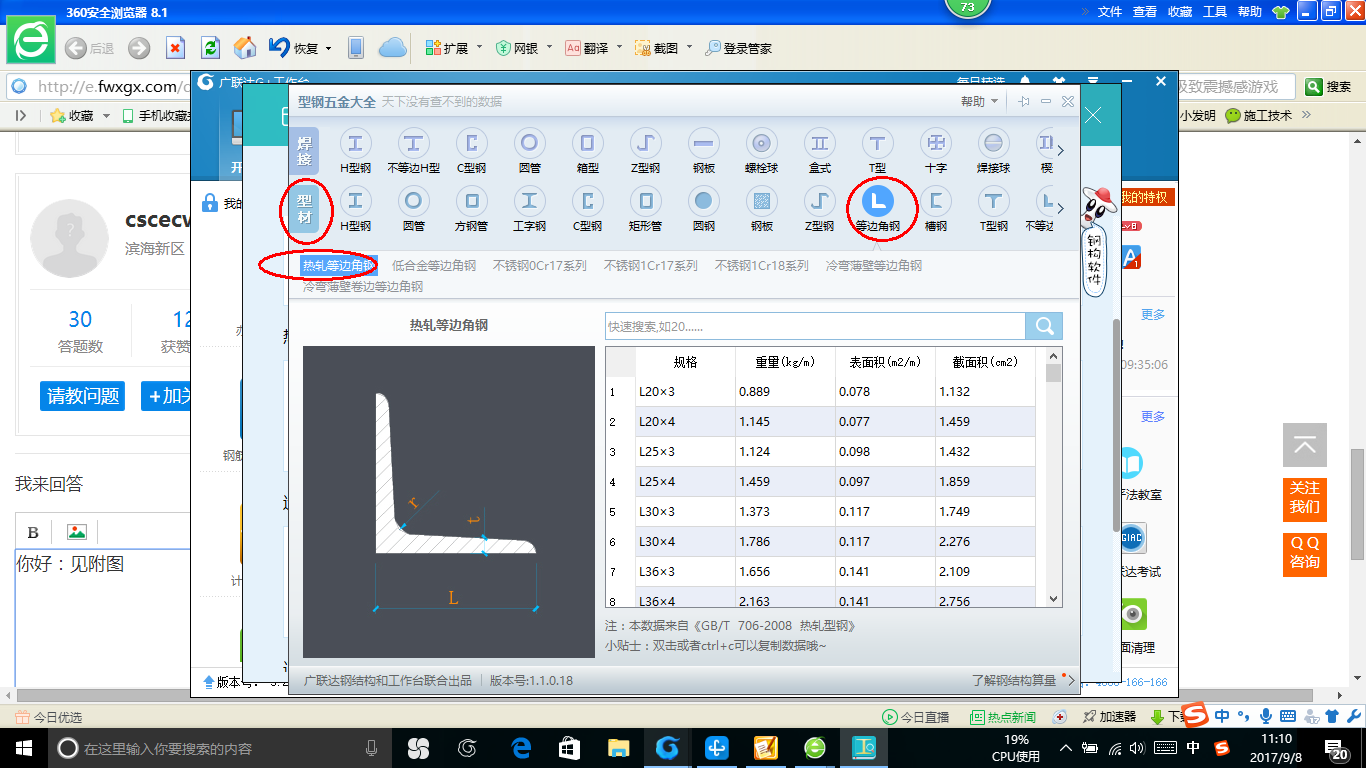Select the L25×4 row in the table
1366x768 pixels.
click(835, 482)
